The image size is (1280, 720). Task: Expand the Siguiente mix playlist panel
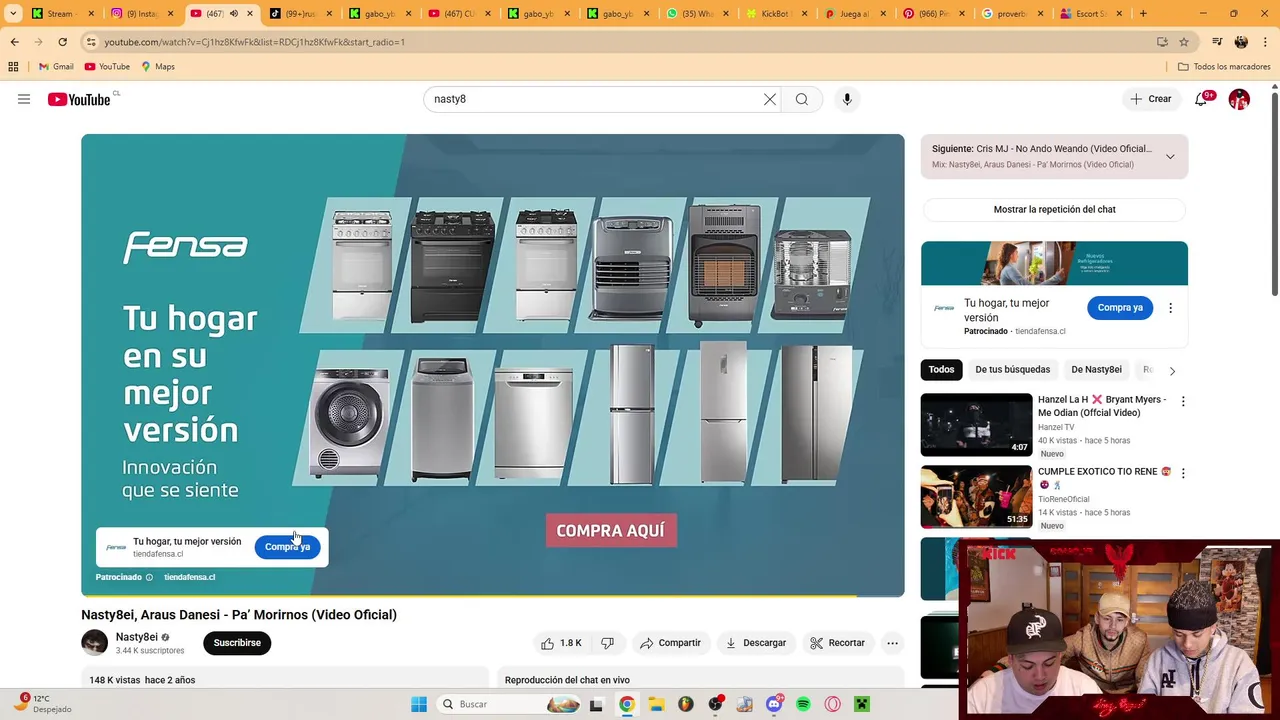(x=1170, y=156)
